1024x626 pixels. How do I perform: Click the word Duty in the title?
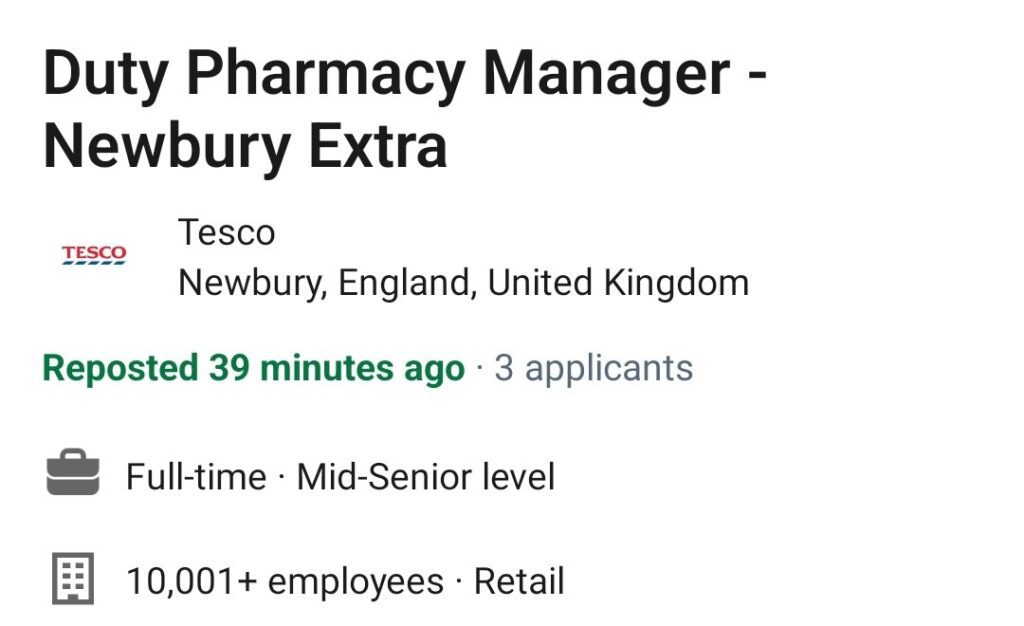click(106, 75)
